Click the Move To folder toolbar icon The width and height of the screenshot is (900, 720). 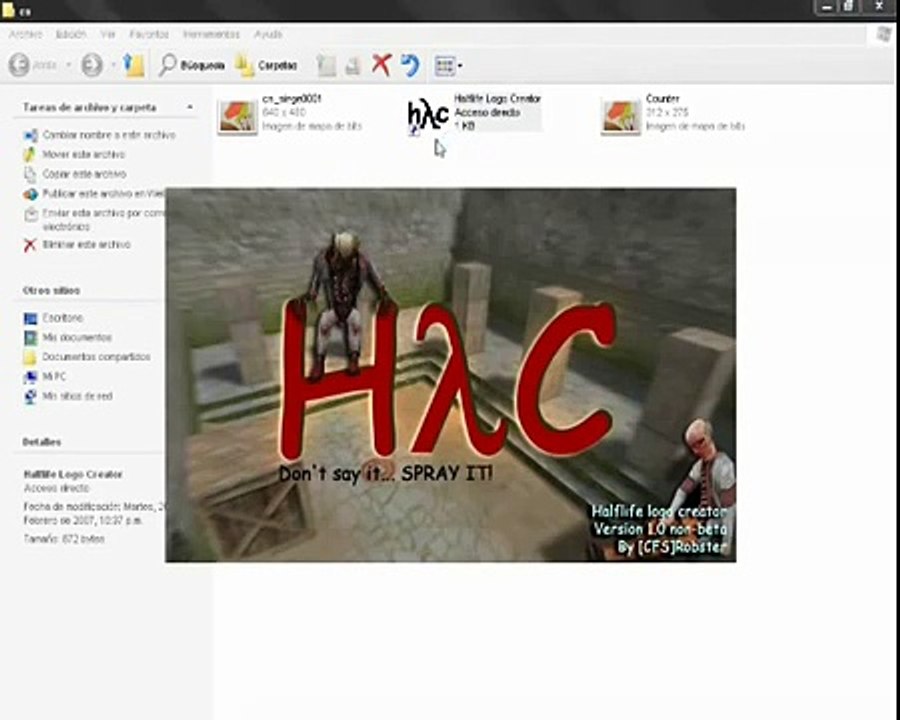[x=326, y=66]
